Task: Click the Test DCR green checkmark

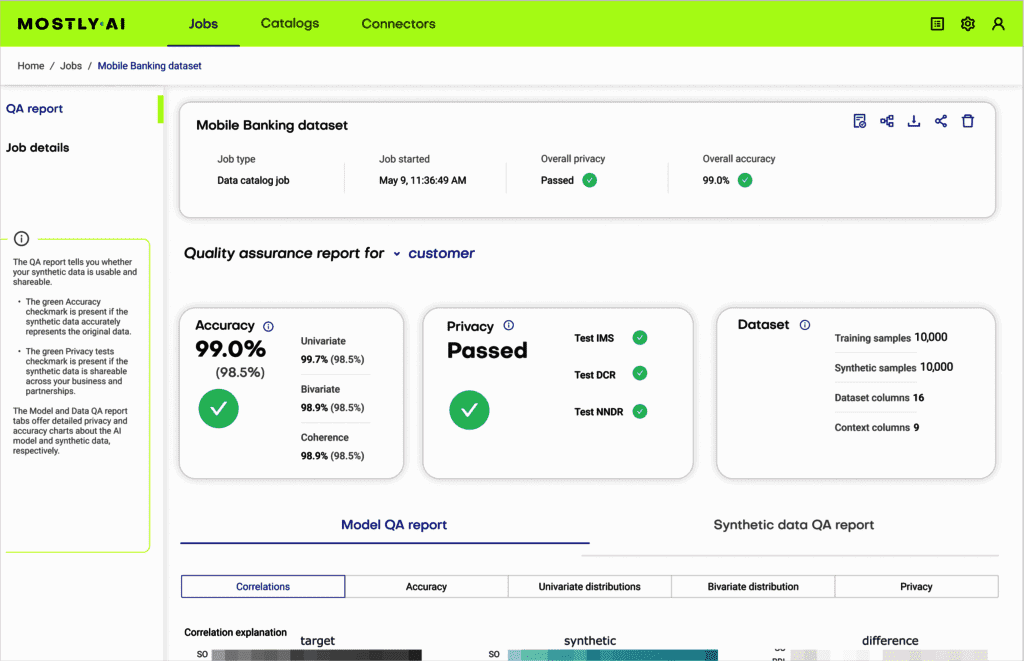Action: click(640, 373)
